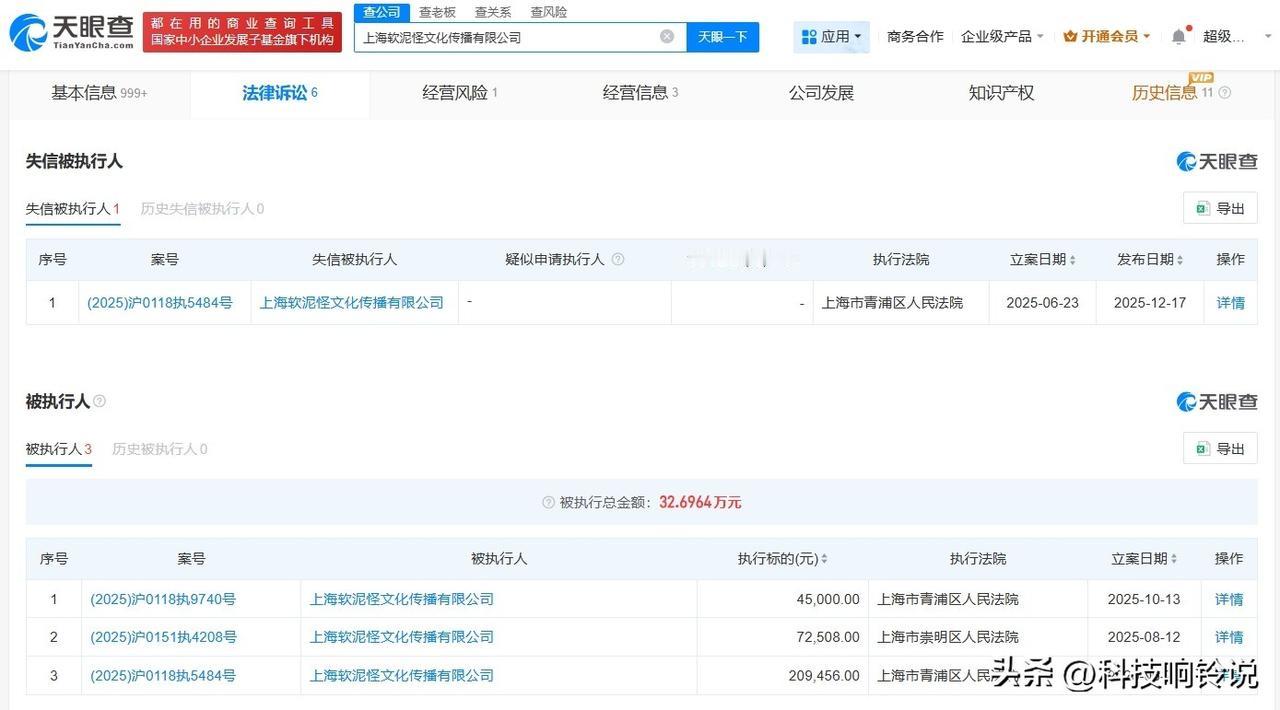The image size is (1280, 710).
Task: Open company link in 失信被执行人 row
Action: pyautogui.click(x=352, y=302)
